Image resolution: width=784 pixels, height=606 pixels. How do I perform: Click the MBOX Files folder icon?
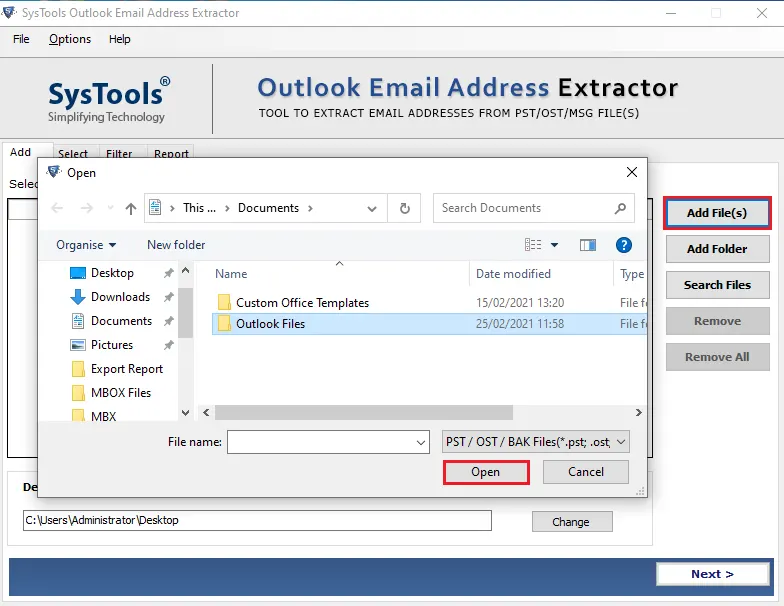pyautogui.click(x=78, y=393)
